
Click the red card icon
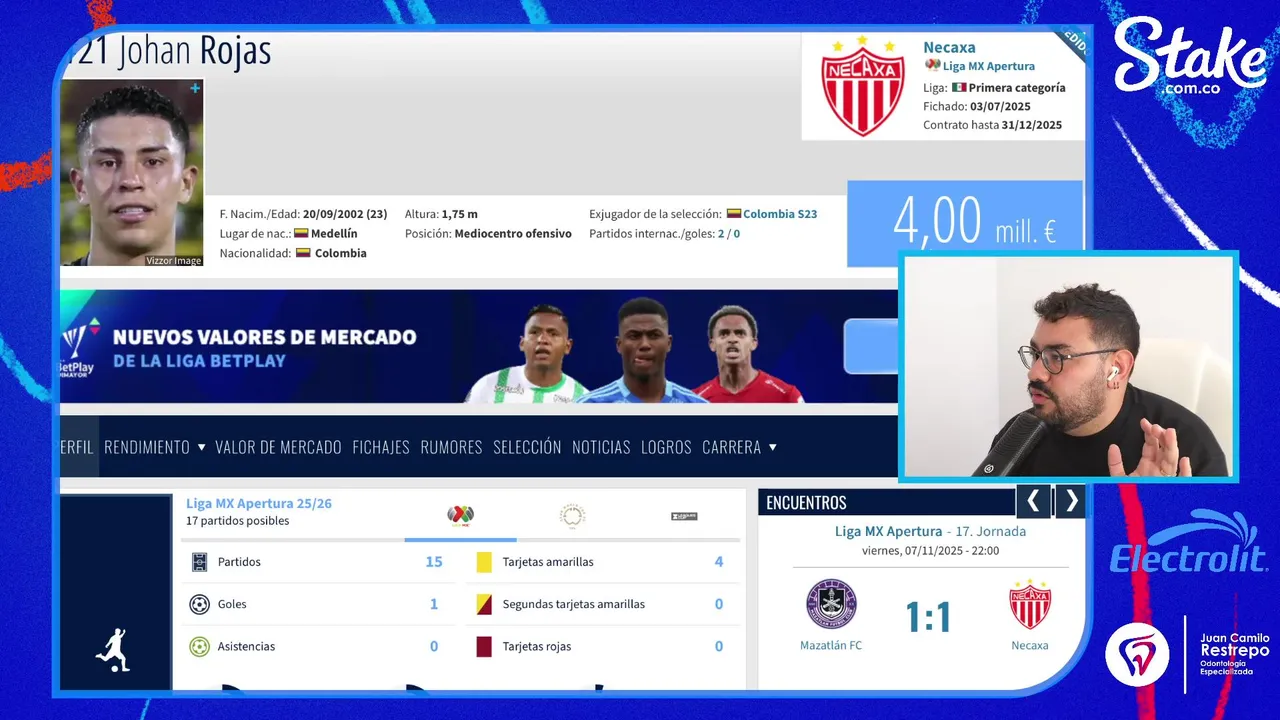(484, 646)
